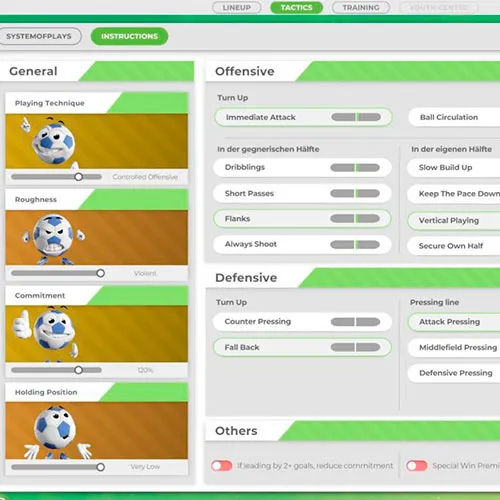The height and width of the screenshot is (500, 500).
Task: Toggle the Immediate Attack intensity indicator
Action: point(356,117)
